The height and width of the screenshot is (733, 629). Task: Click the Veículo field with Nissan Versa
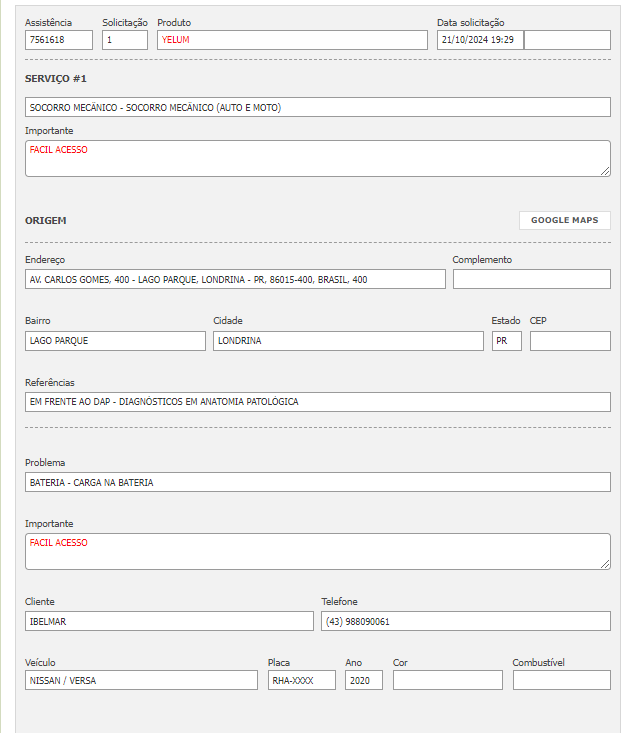pyautogui.click(x=141, y=680)
